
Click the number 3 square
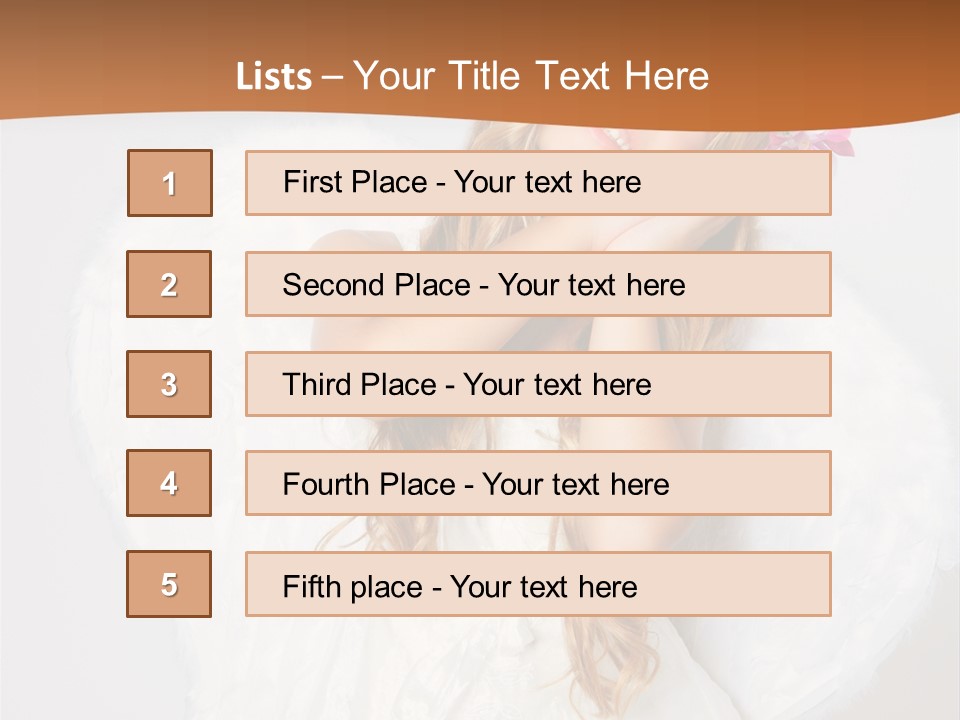tap(169, 384)
